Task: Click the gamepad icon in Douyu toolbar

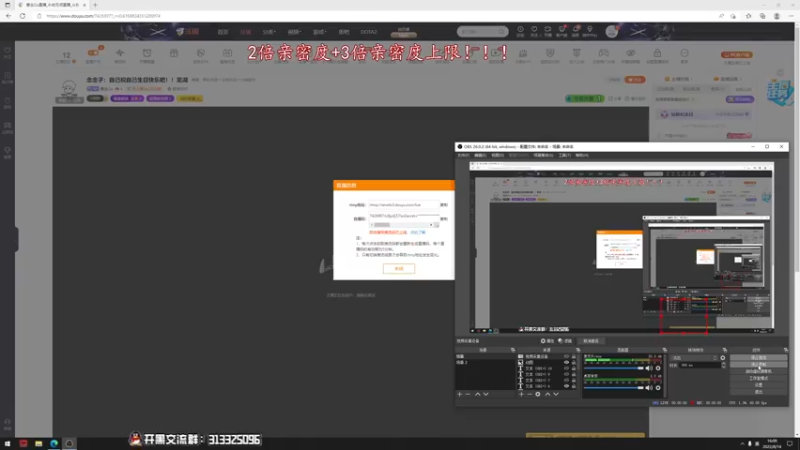Action: pos(604,53)
